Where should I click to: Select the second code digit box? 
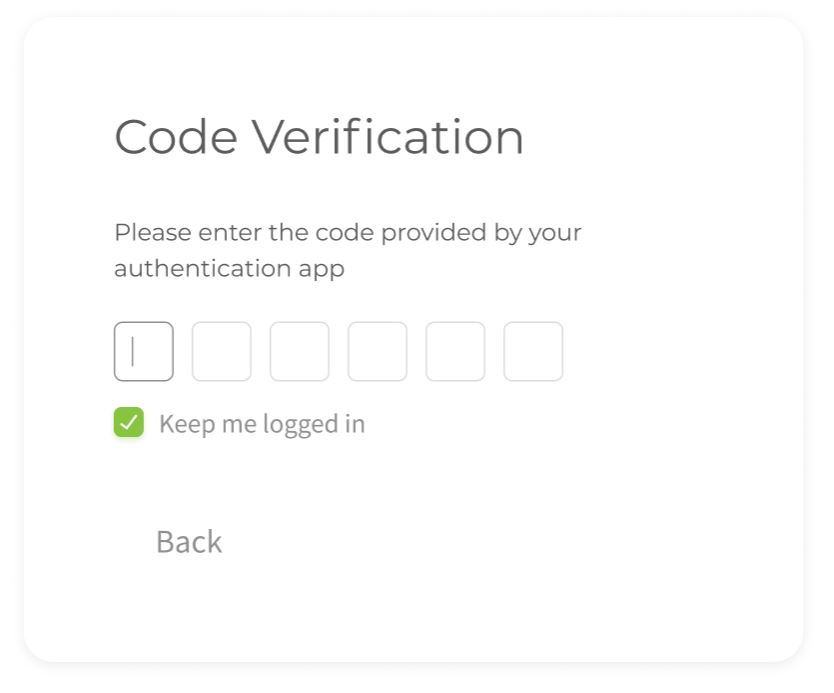tap(222, 352)
